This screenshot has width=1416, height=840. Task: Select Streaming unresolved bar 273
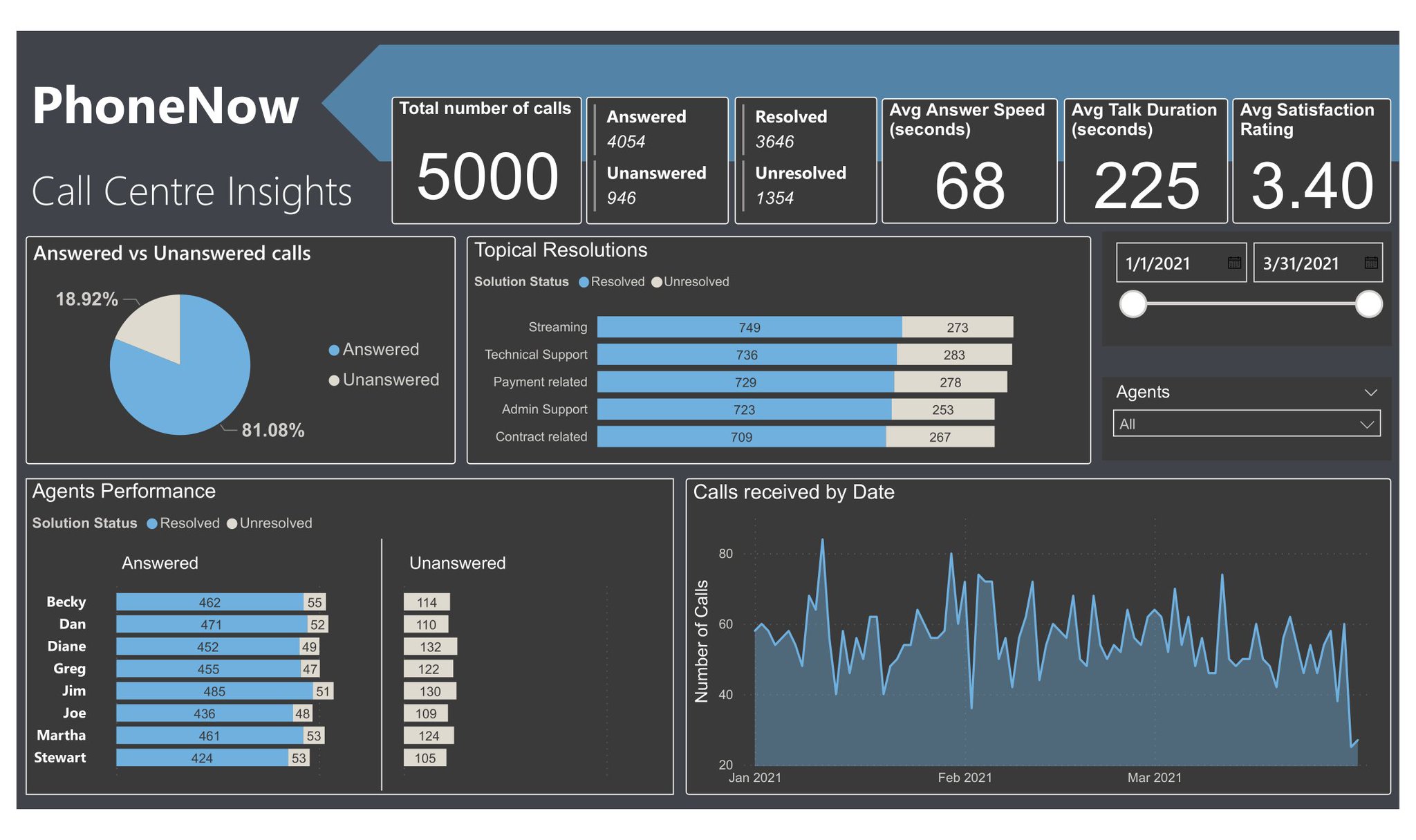point(958,327)
